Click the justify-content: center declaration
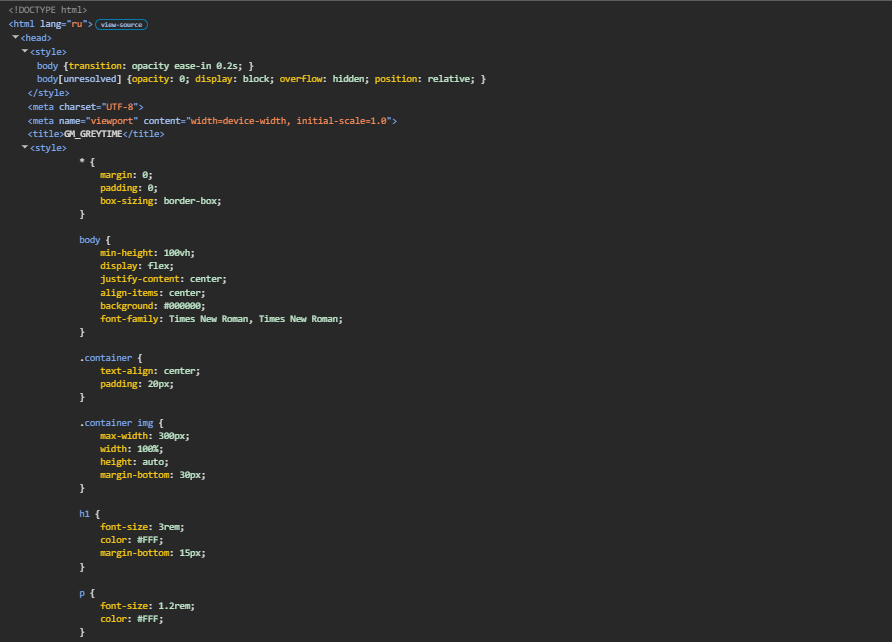This screenshot has width=892, height=642. pos(163,279)
